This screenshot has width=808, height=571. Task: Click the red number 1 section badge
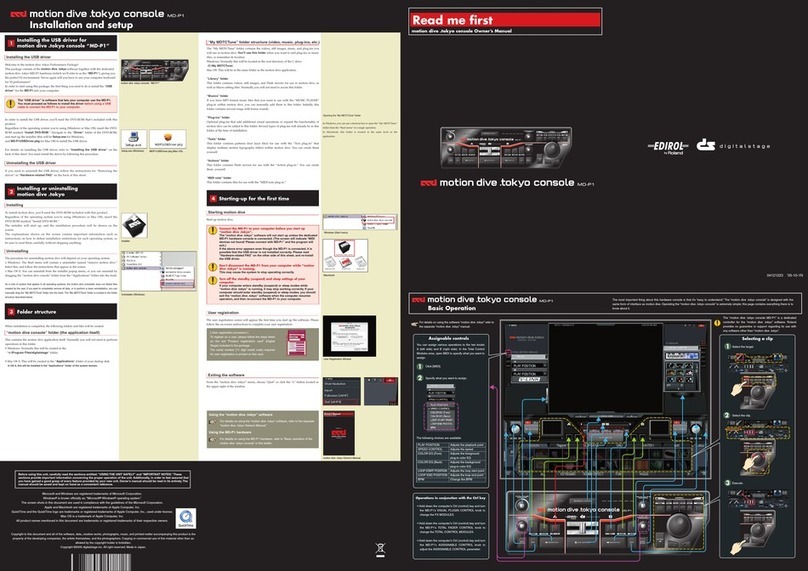11,43
